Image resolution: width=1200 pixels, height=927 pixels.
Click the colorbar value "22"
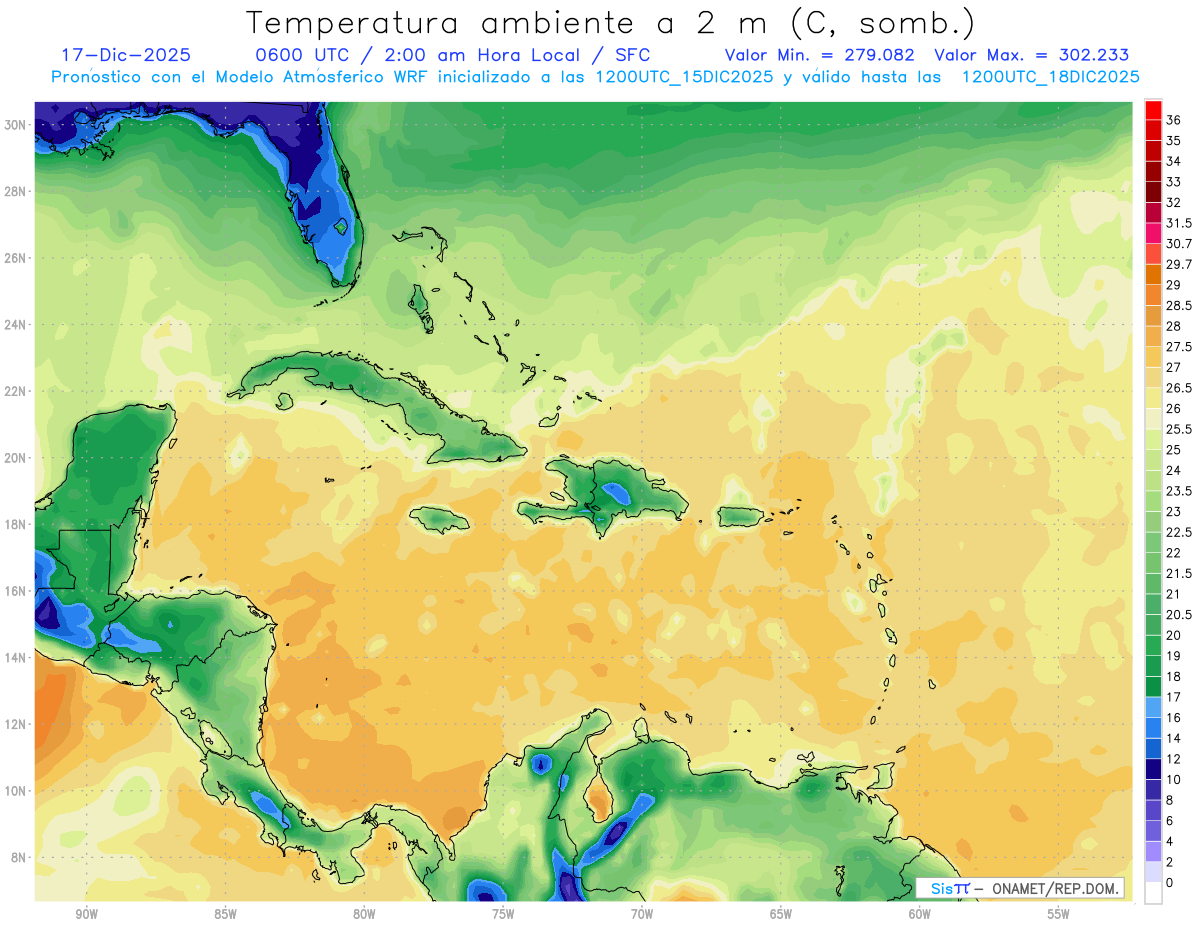pos(1174,553)
